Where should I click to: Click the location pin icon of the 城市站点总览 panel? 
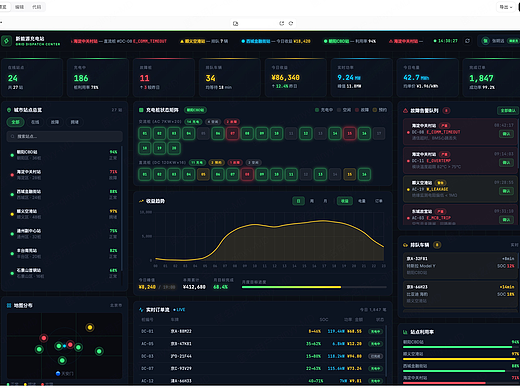(9, 110)
